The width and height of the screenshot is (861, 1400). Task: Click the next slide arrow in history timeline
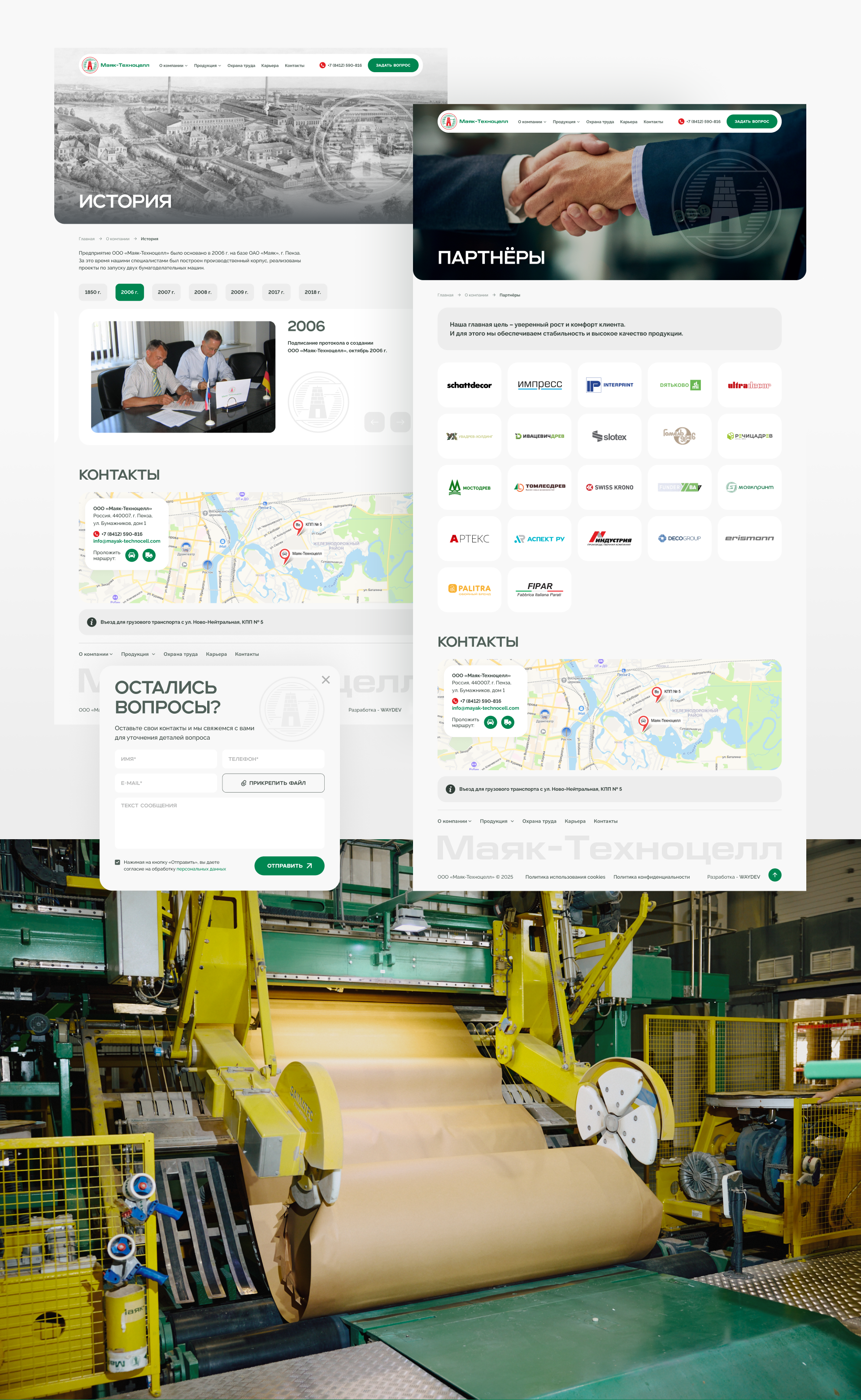tap(400, 422)
